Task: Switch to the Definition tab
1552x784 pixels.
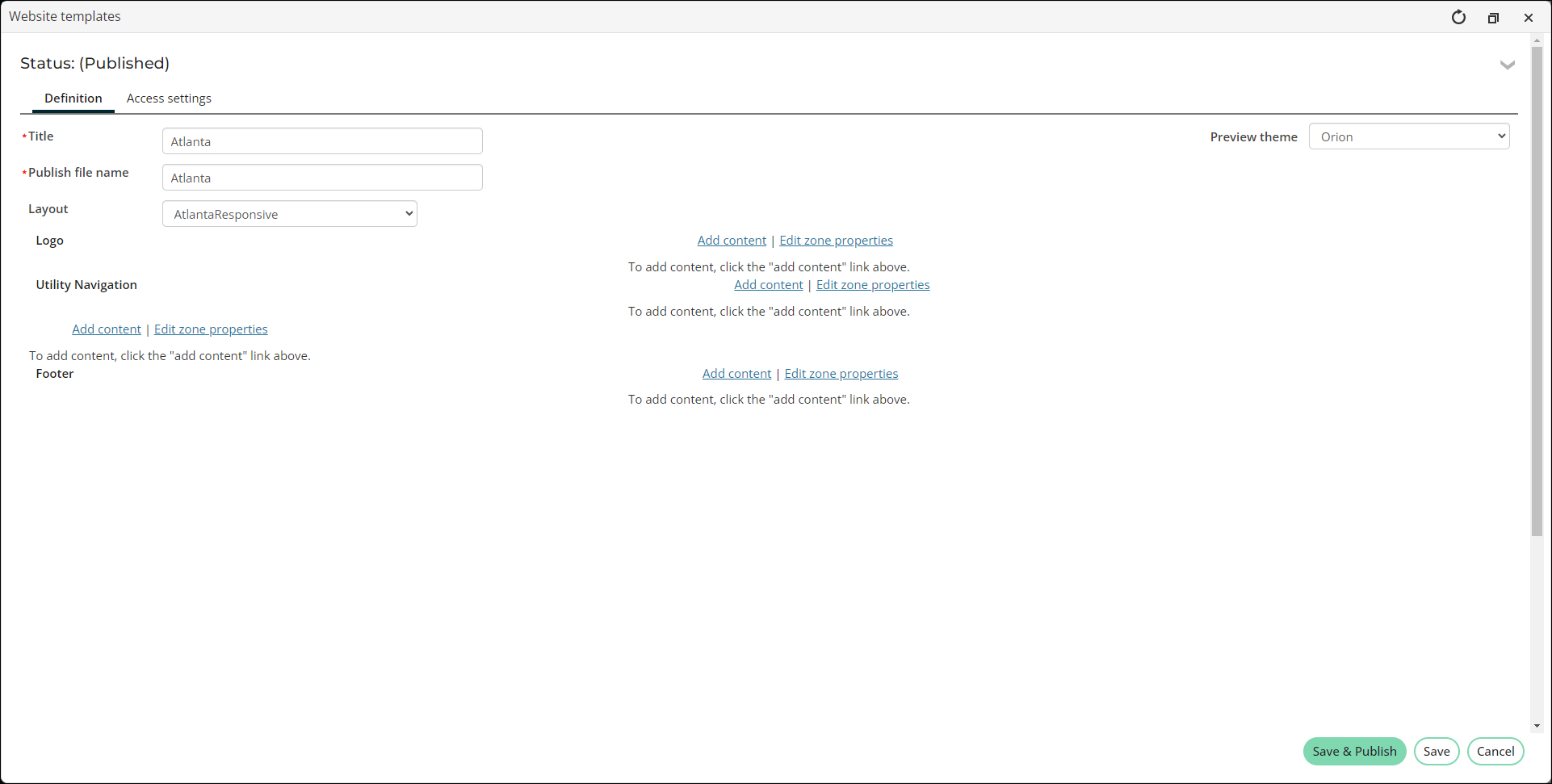Action: tap(73, 99)
